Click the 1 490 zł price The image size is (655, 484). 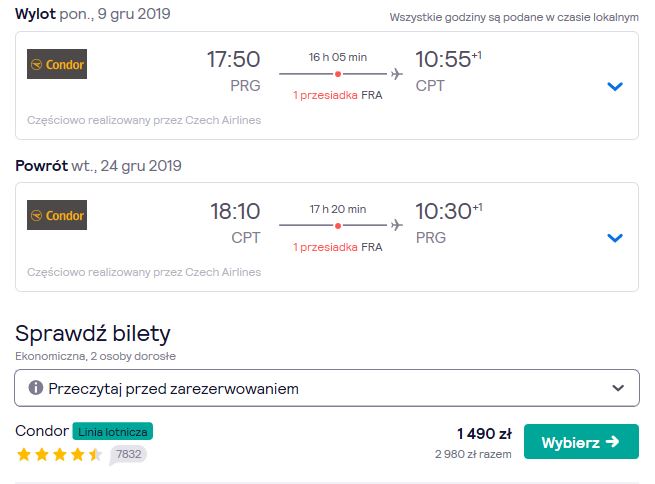click(x=484, y=434)
